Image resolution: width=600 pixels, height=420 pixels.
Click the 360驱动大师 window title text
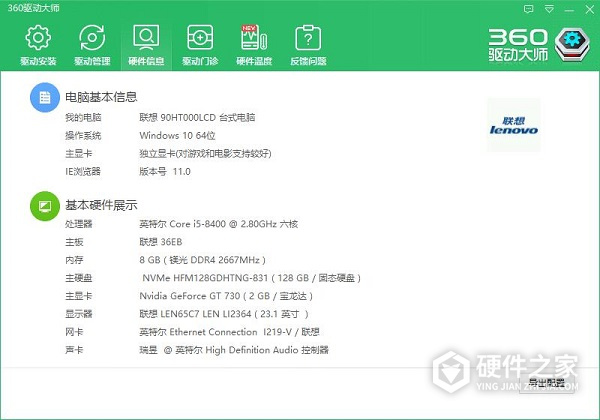(34, 8)
